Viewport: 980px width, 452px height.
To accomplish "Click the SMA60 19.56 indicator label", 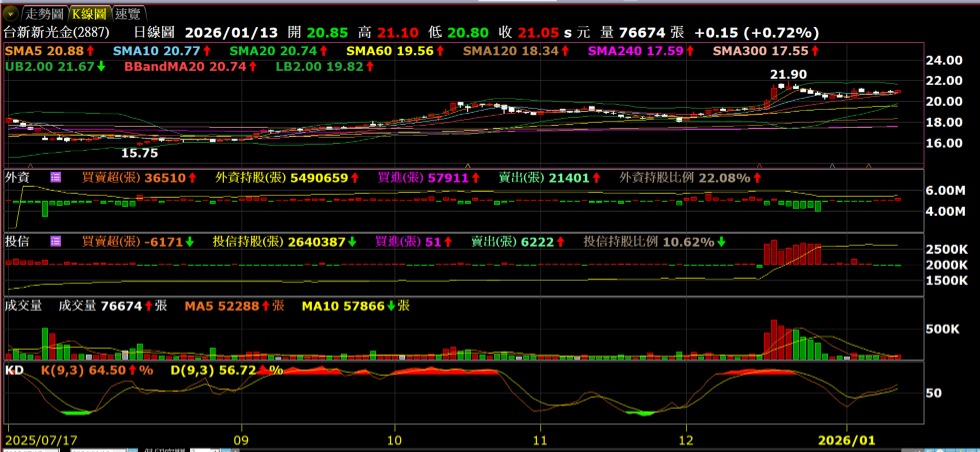I will (395, 51).
